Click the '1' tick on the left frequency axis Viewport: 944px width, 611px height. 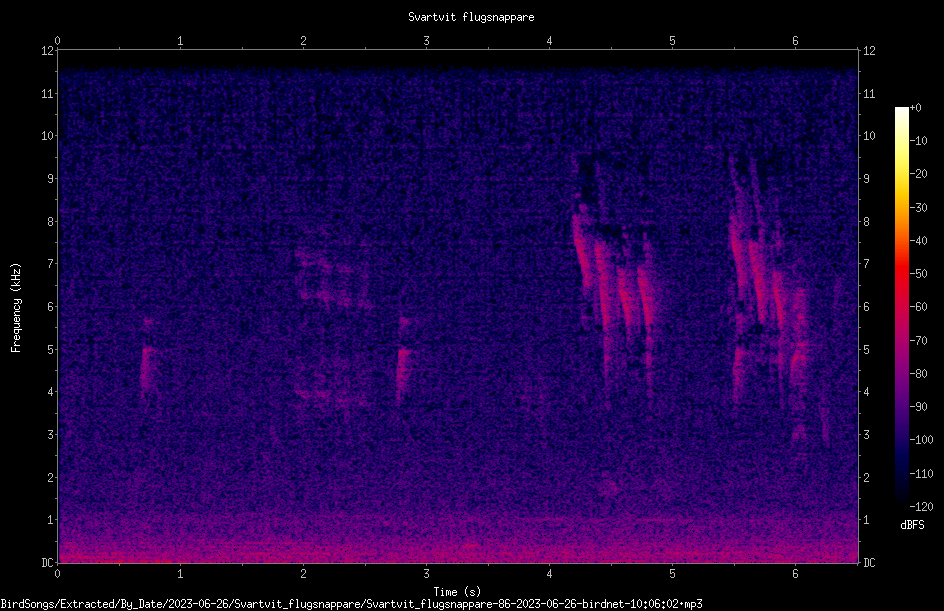click(x=51, y=520)
